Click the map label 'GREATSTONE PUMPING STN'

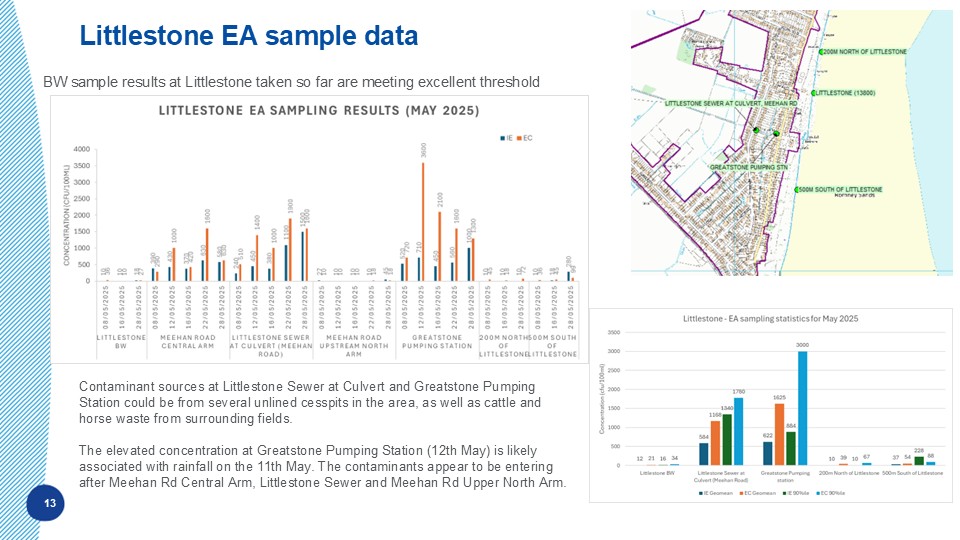pos(749,167)
